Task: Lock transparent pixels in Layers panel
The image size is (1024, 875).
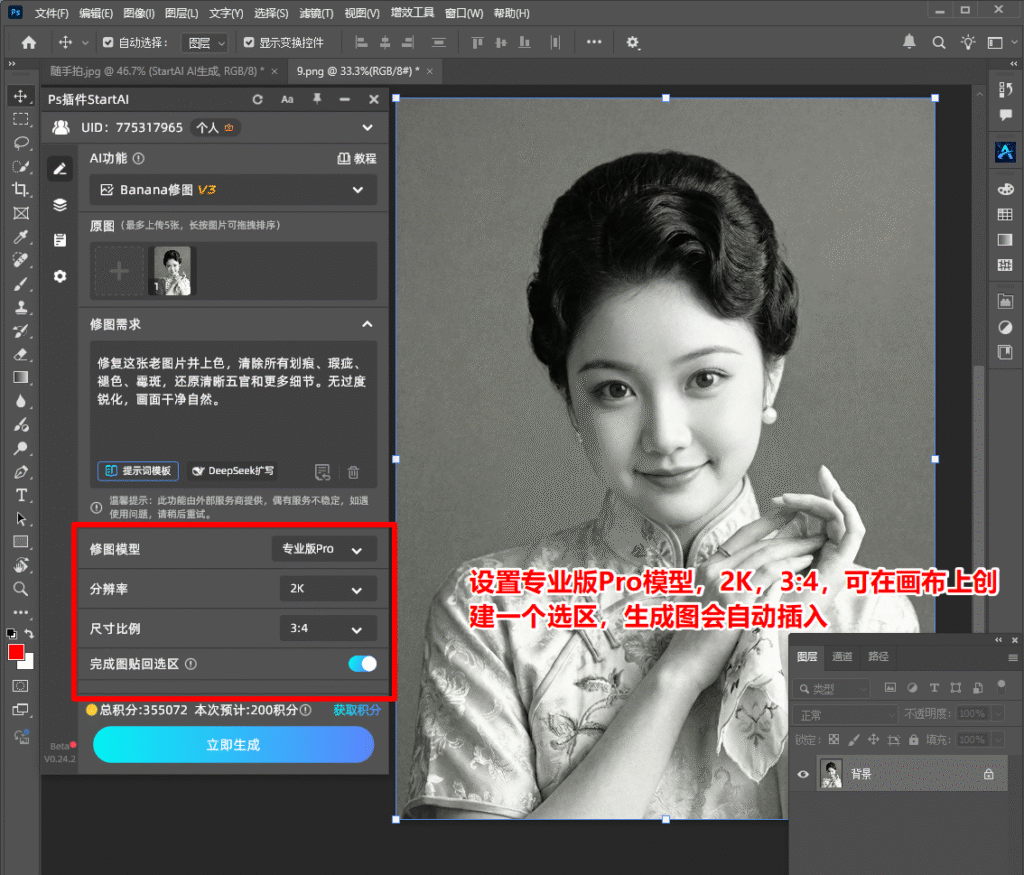Action: (834, 740)
